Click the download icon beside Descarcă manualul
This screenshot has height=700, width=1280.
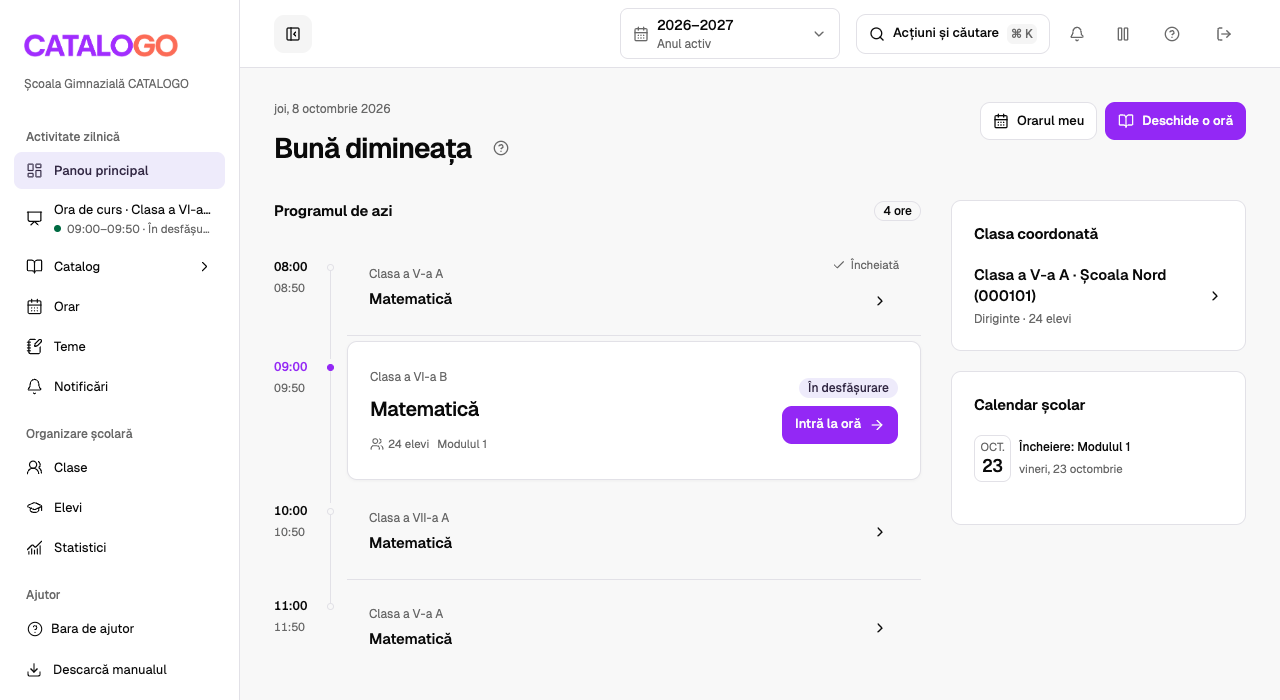click(34, 670)
